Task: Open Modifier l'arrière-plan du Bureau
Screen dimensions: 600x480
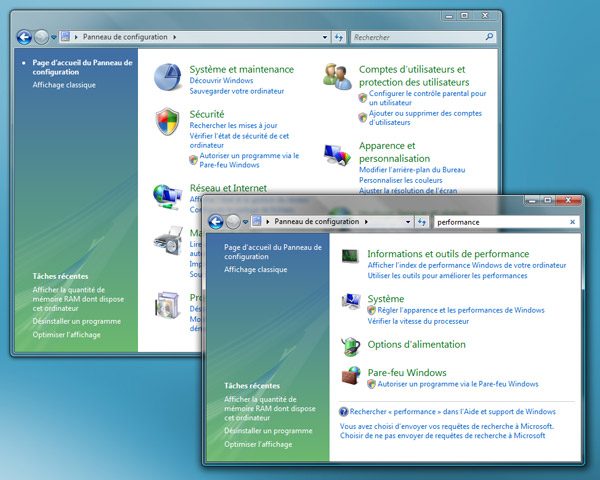Action: click(x=412, y=170)
